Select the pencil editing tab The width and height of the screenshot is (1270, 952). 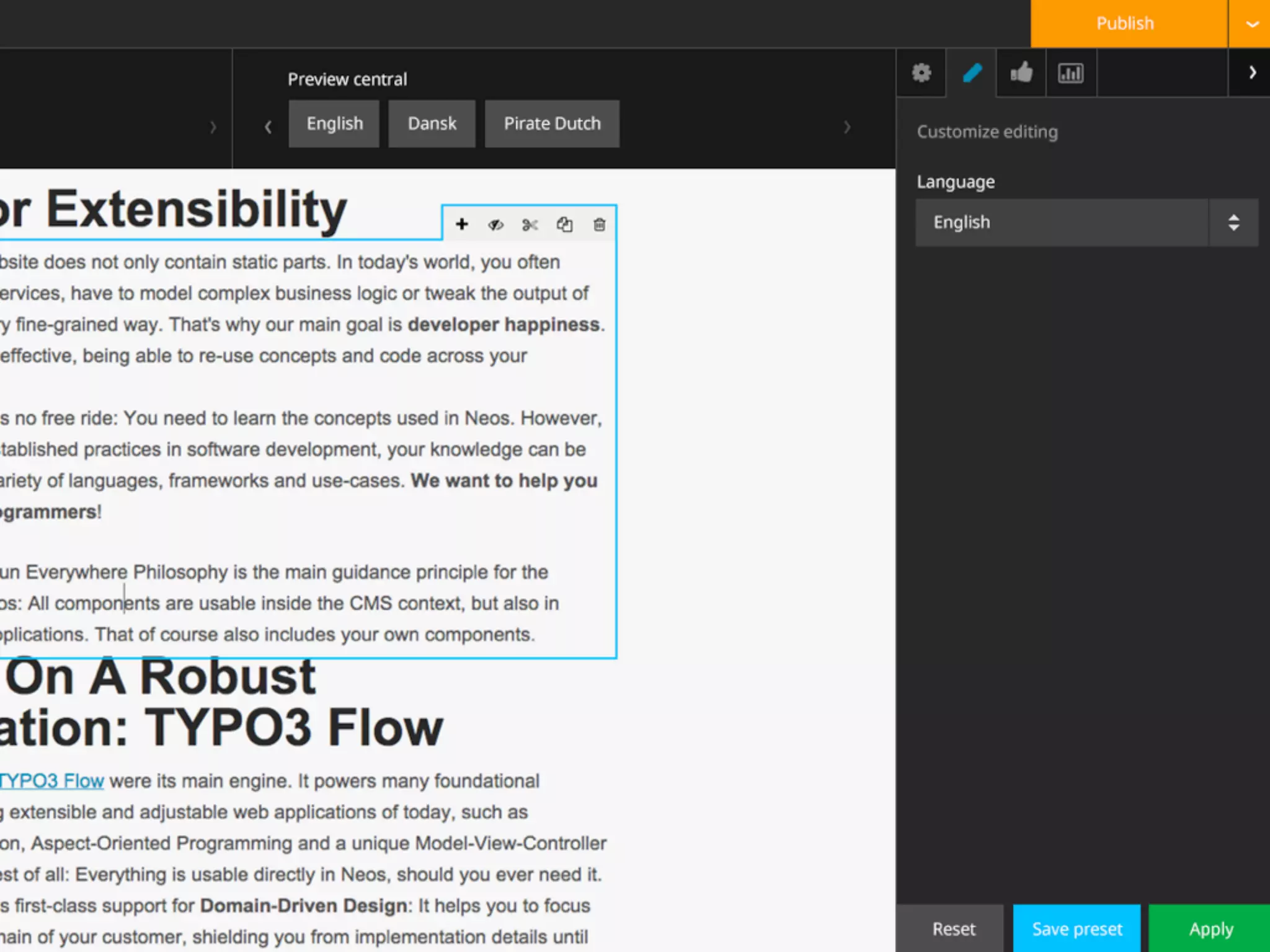[x=972, y=73]
